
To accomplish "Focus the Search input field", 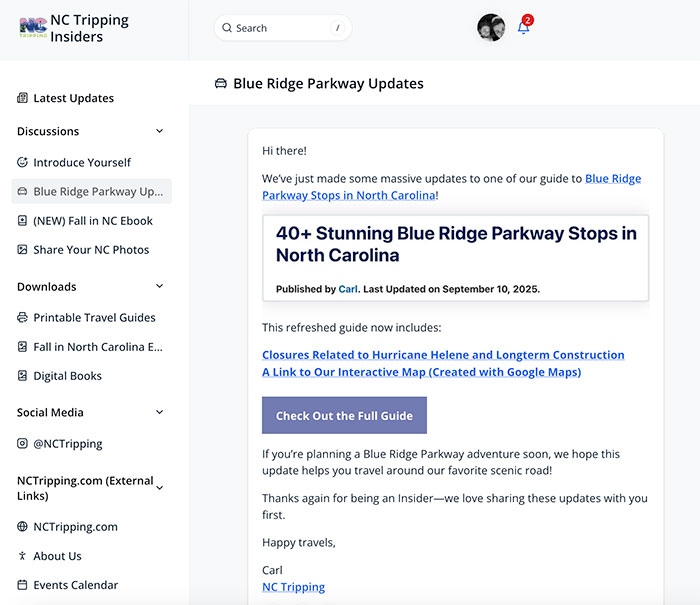I will coord(283,28).
